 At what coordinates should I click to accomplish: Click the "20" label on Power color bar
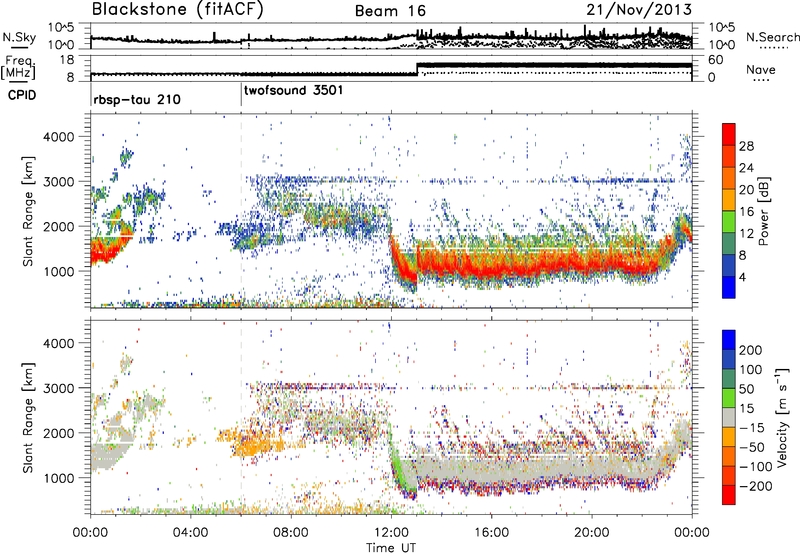(746, 190)
